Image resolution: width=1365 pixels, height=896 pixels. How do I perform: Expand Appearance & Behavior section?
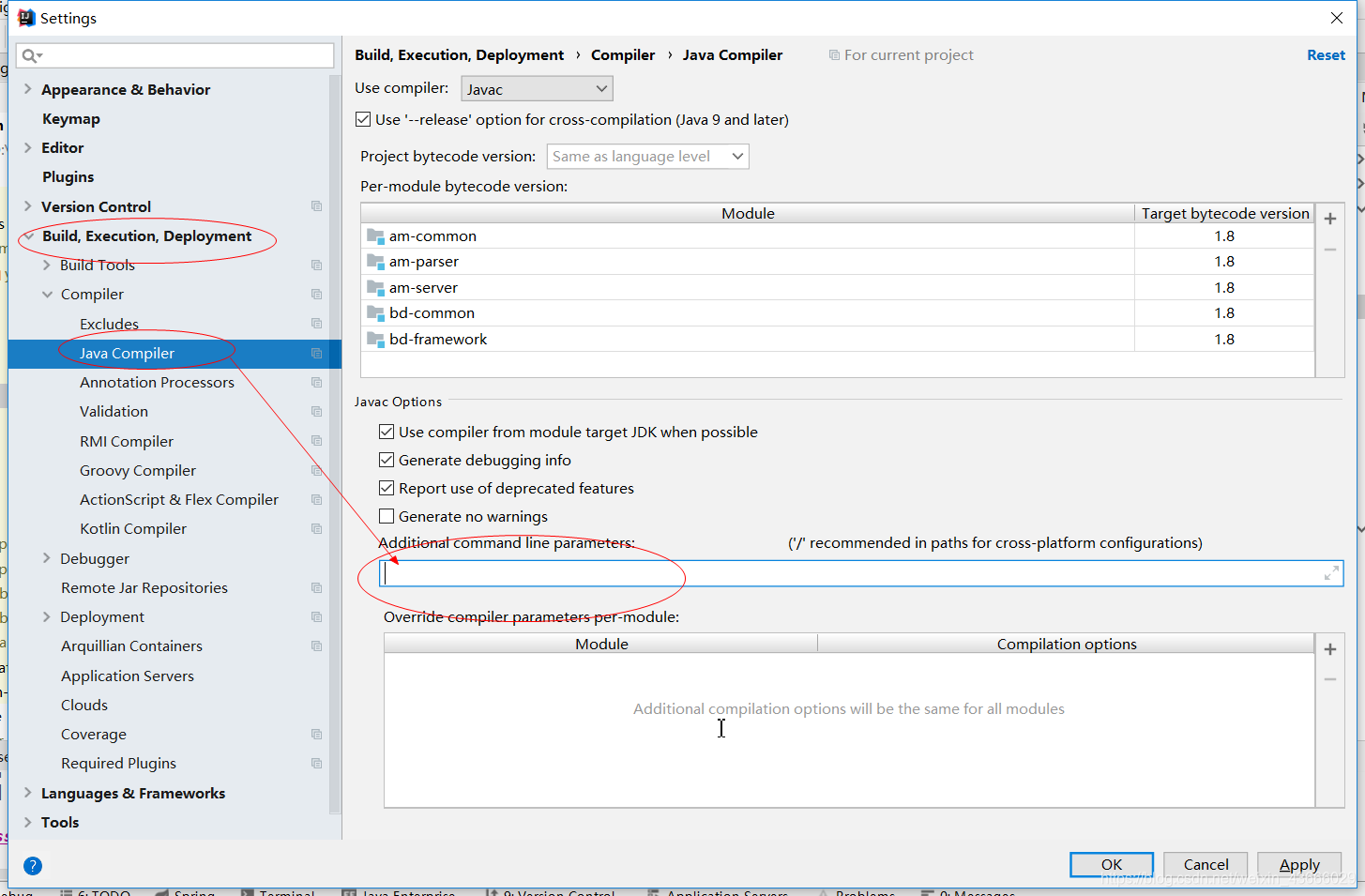(x=28, y=89)
